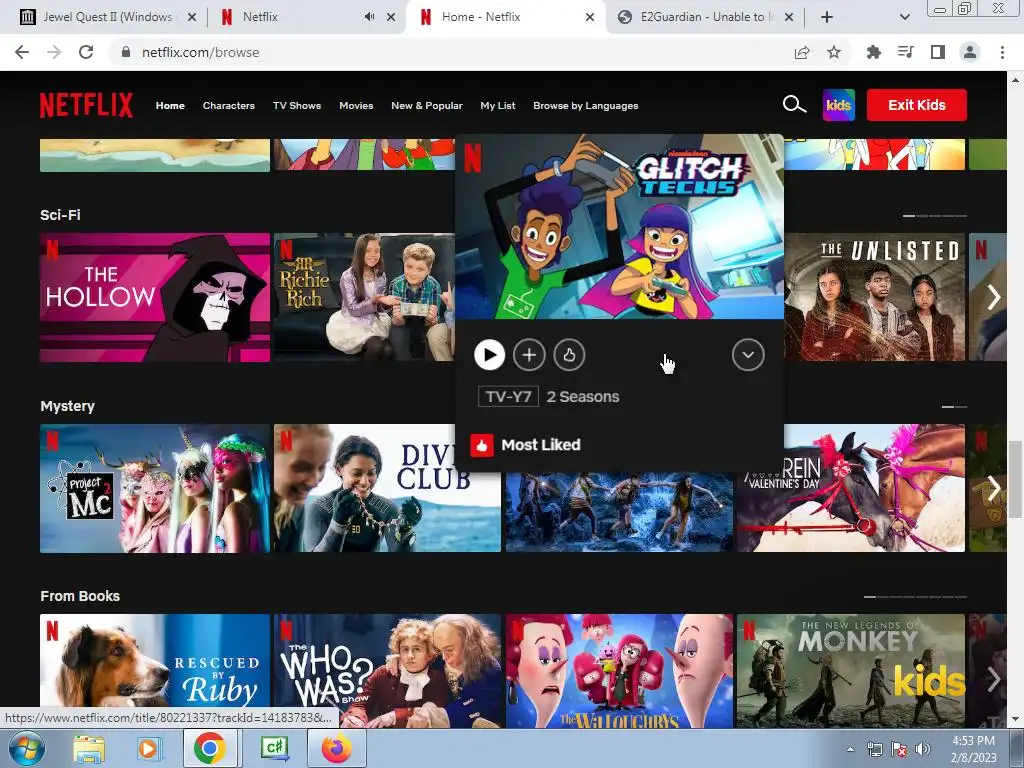Click the Most Liked badge
The height and width of the screenshot is (768, 1024).
pos(526,445)
